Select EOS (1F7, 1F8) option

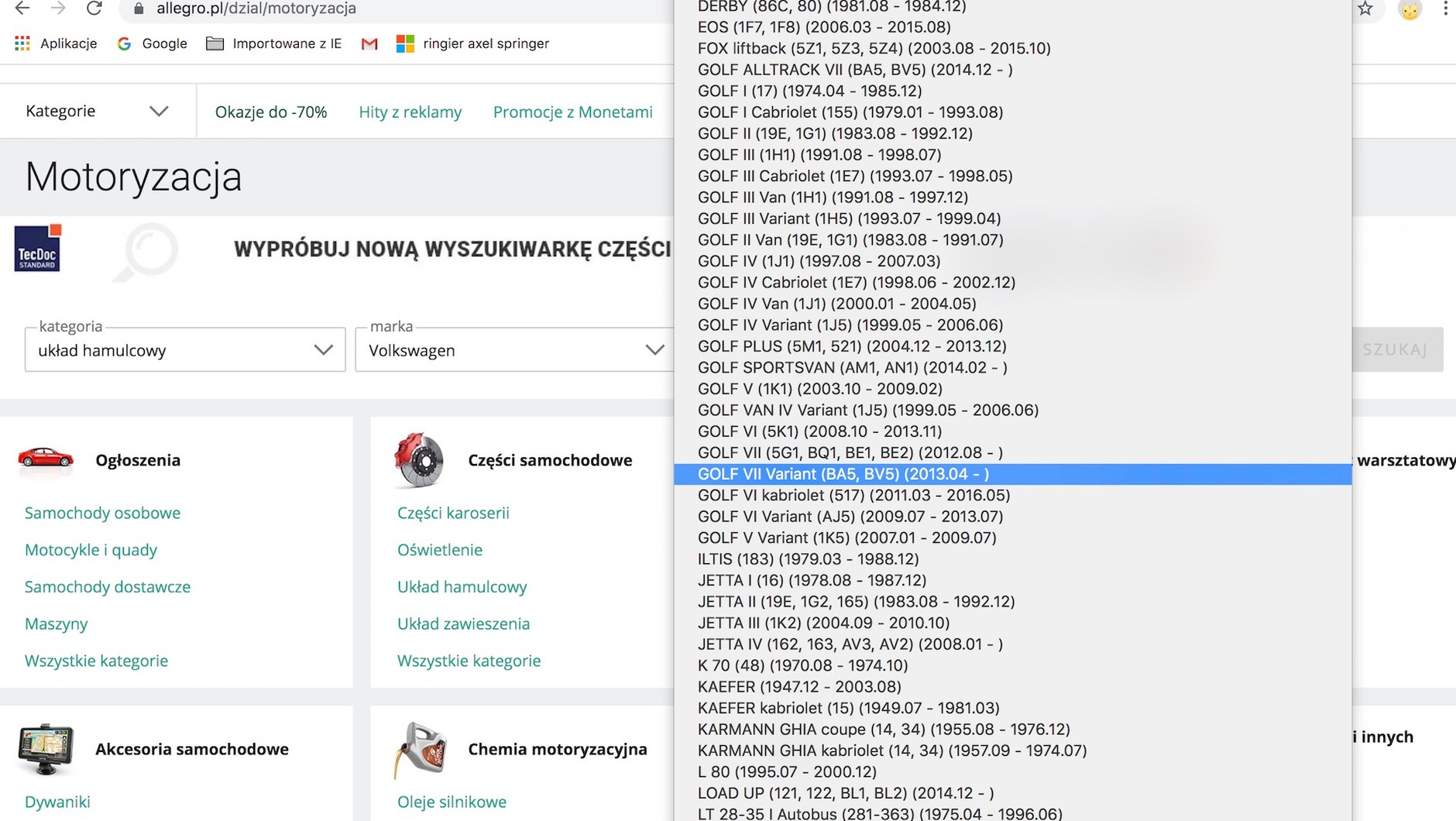[1013, 27]
